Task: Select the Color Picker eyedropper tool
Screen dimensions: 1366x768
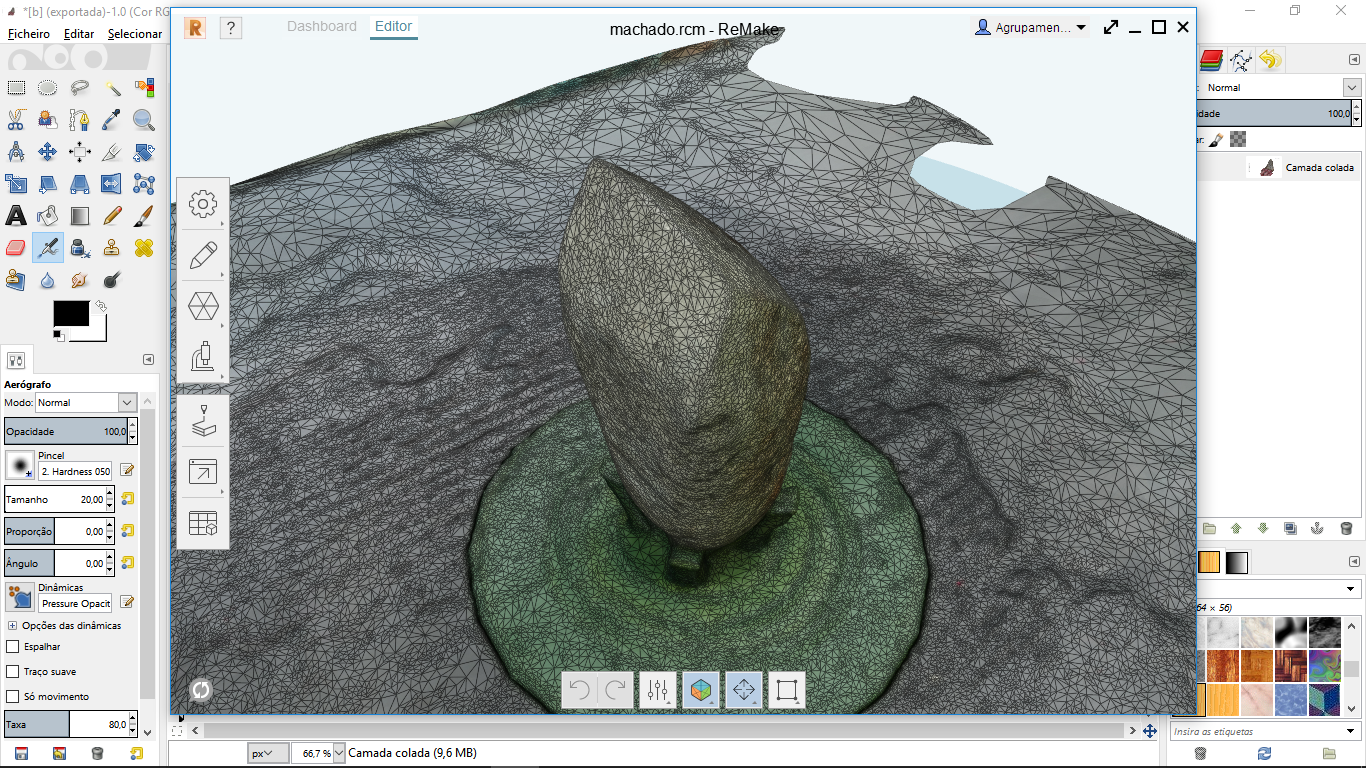Action: tap(112, 120)
